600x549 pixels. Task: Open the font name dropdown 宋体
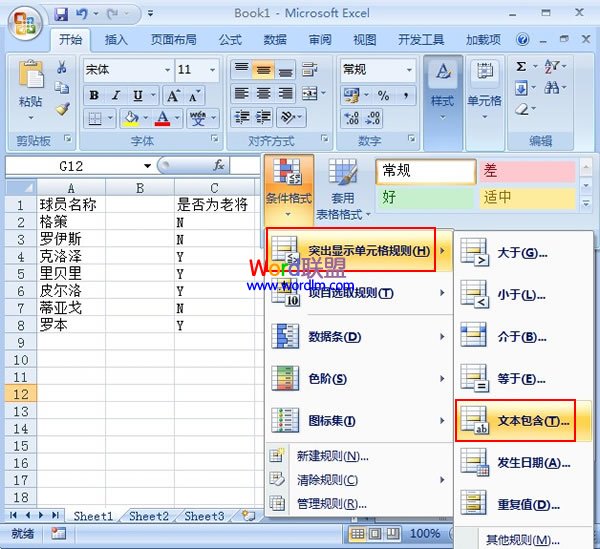[x=168, y=70]
